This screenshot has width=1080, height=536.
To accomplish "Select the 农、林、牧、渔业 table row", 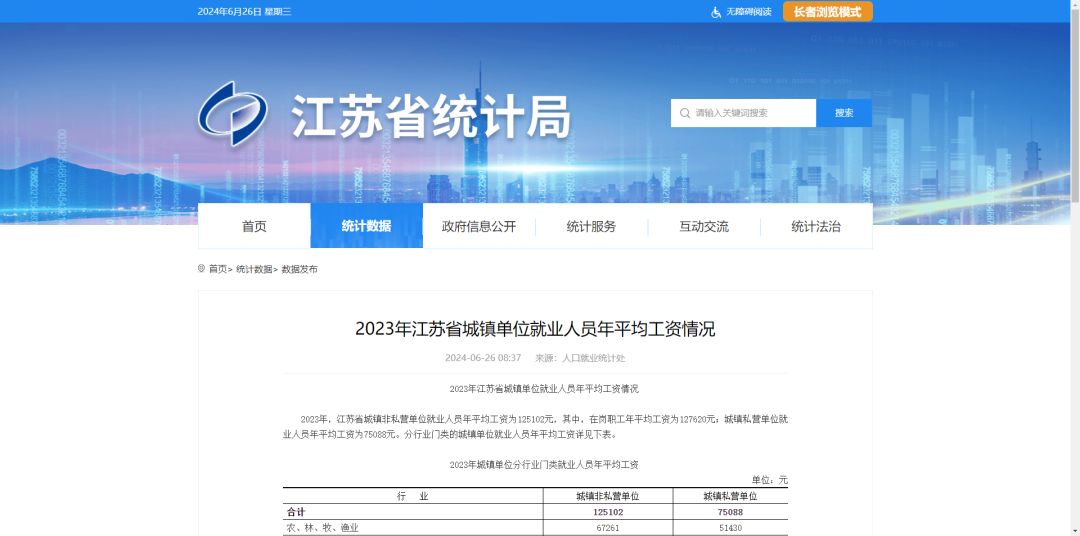I will [323, 527].
